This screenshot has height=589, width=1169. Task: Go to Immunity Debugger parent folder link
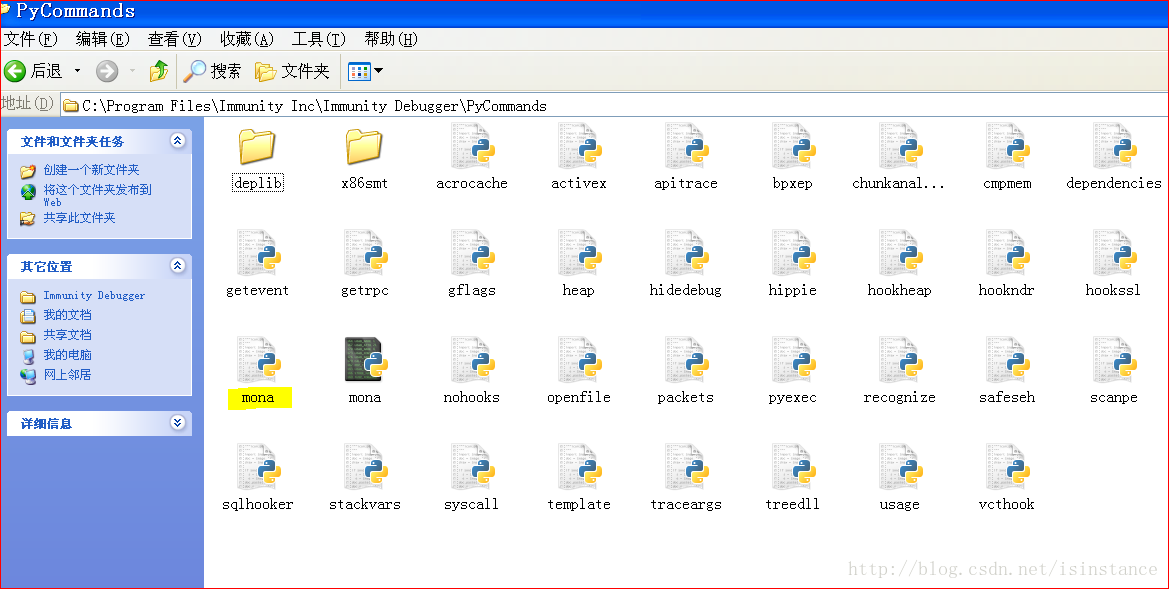pyautogui.click(x=94, y=295)
